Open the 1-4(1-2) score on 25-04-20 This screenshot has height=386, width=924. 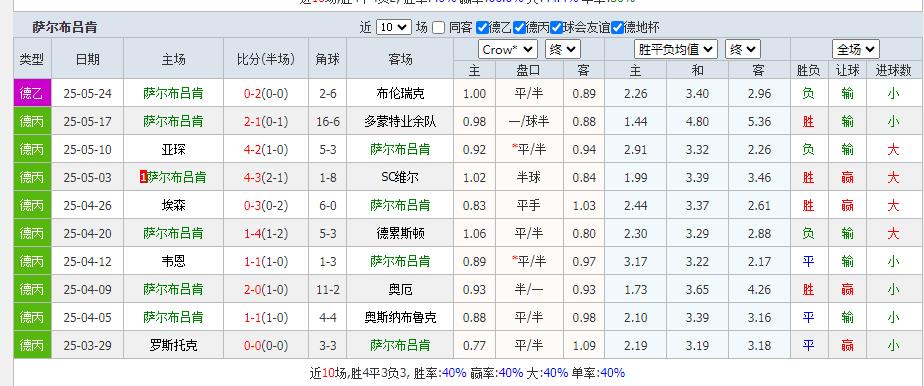266,233
